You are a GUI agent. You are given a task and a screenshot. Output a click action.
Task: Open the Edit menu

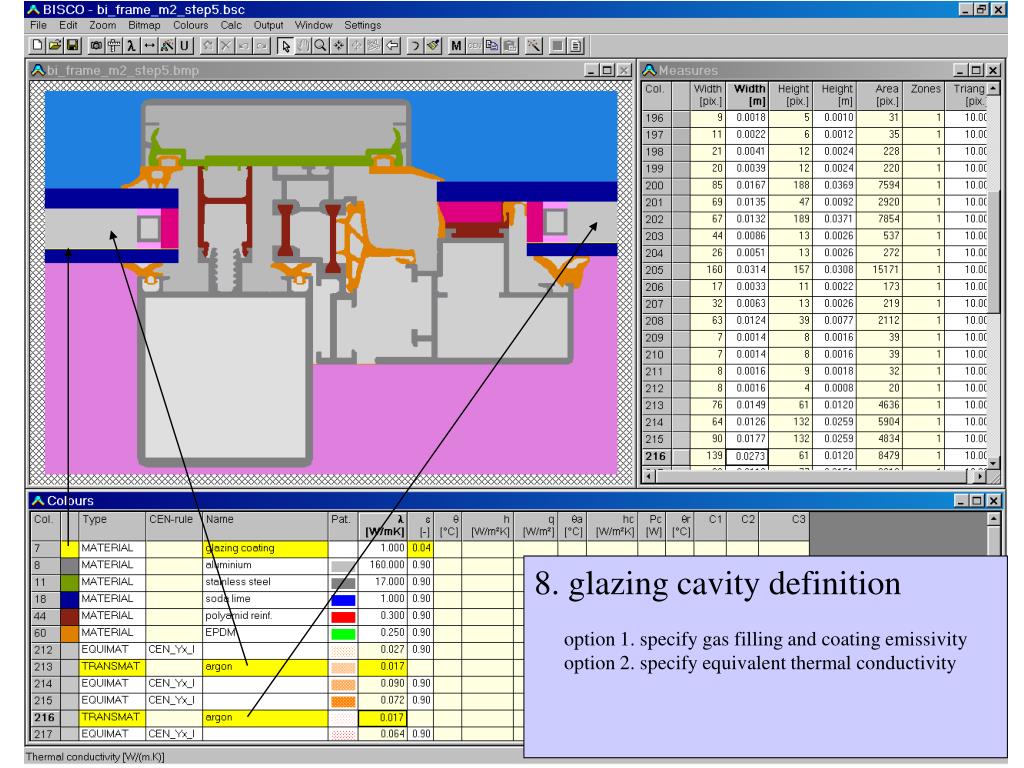coord(68,25)
